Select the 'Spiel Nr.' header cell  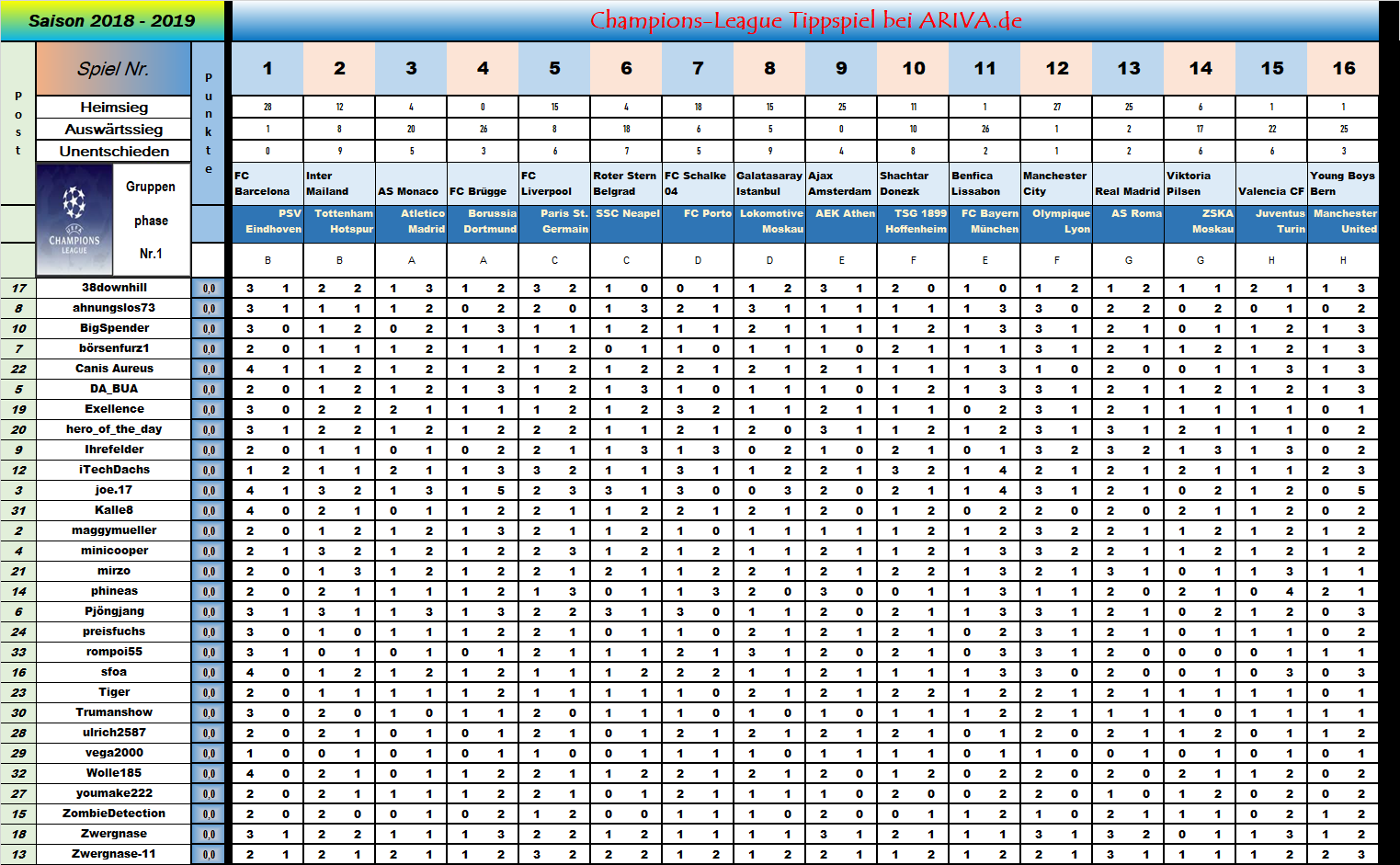113,69
